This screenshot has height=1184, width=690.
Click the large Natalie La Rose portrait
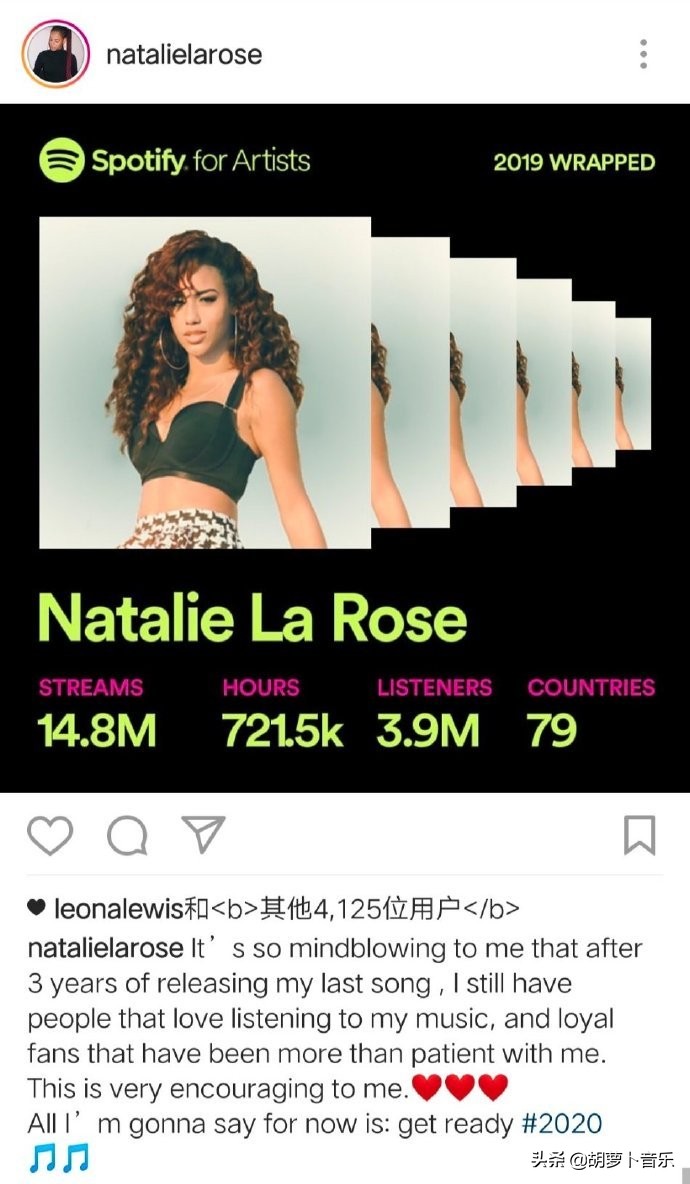(205, 383)
